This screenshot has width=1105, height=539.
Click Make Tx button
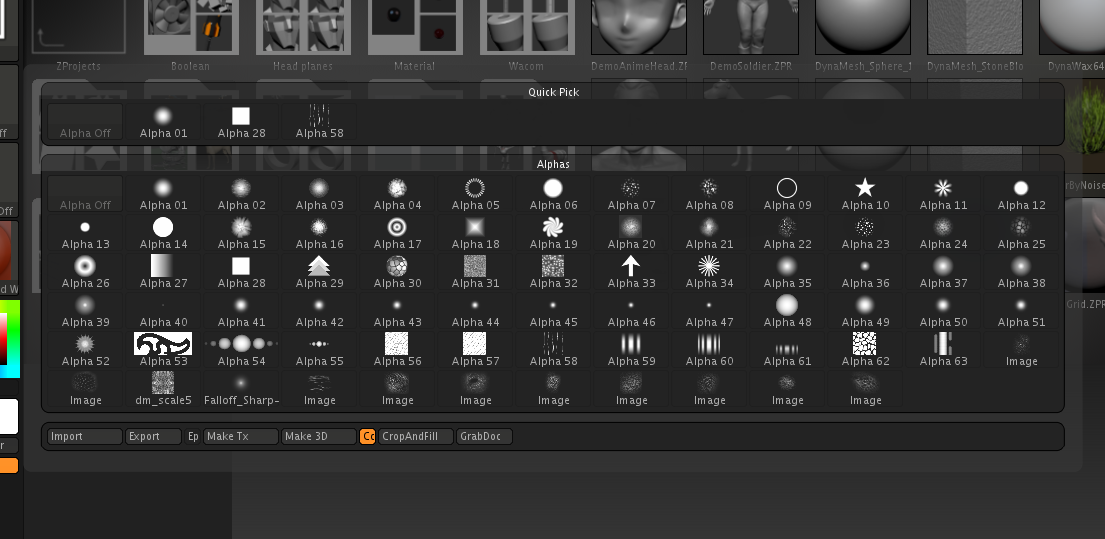[x=241, y=436]
